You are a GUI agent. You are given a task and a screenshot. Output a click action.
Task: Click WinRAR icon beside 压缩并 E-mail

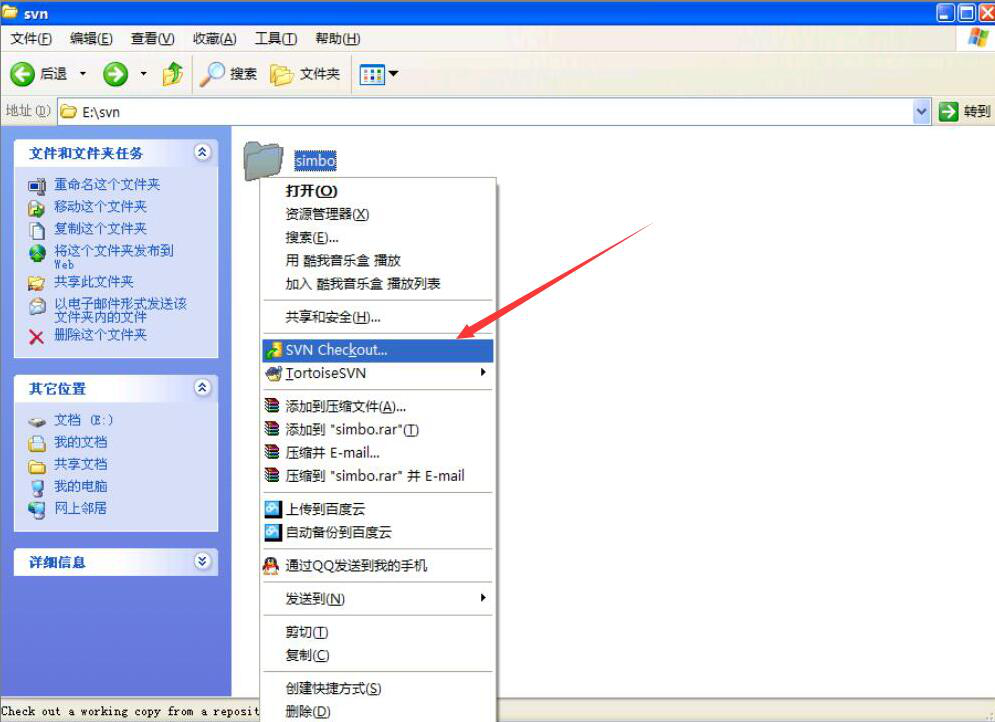(x=272, y=452)
